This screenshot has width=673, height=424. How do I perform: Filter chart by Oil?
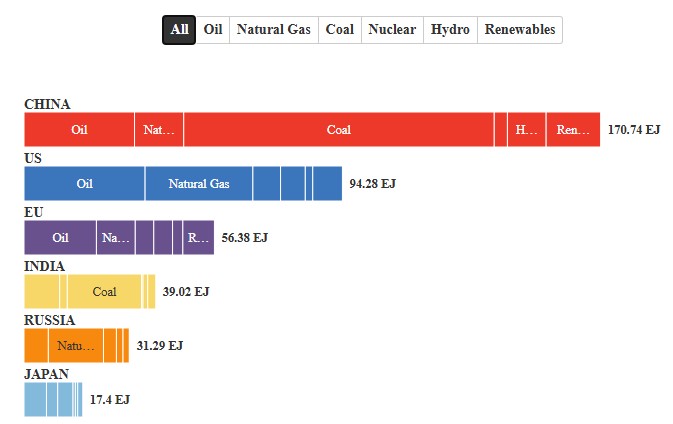tap(213, 30)
